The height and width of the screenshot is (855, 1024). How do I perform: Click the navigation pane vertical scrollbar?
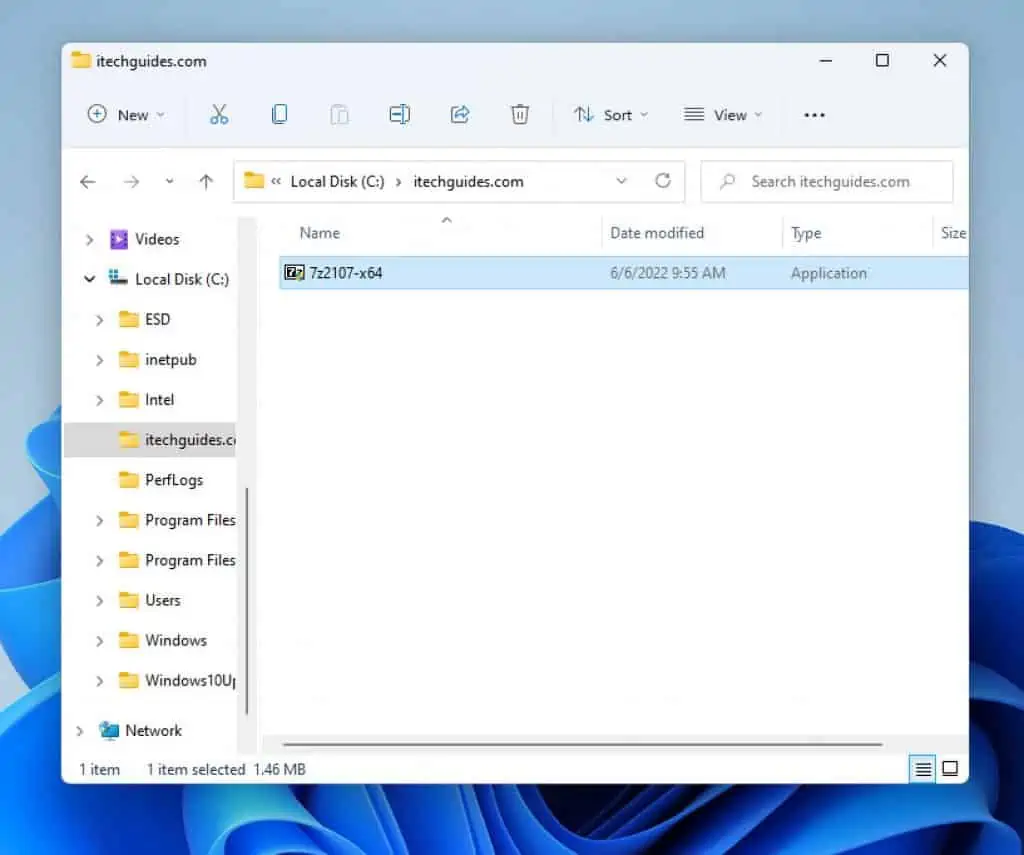(247, 601)
